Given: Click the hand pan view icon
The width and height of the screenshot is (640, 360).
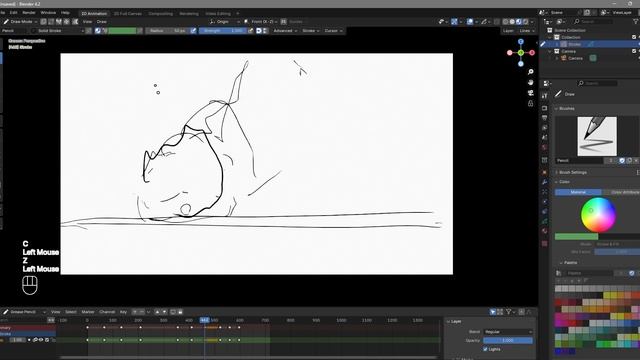Looking at the screenshot, I should [531, 82].
